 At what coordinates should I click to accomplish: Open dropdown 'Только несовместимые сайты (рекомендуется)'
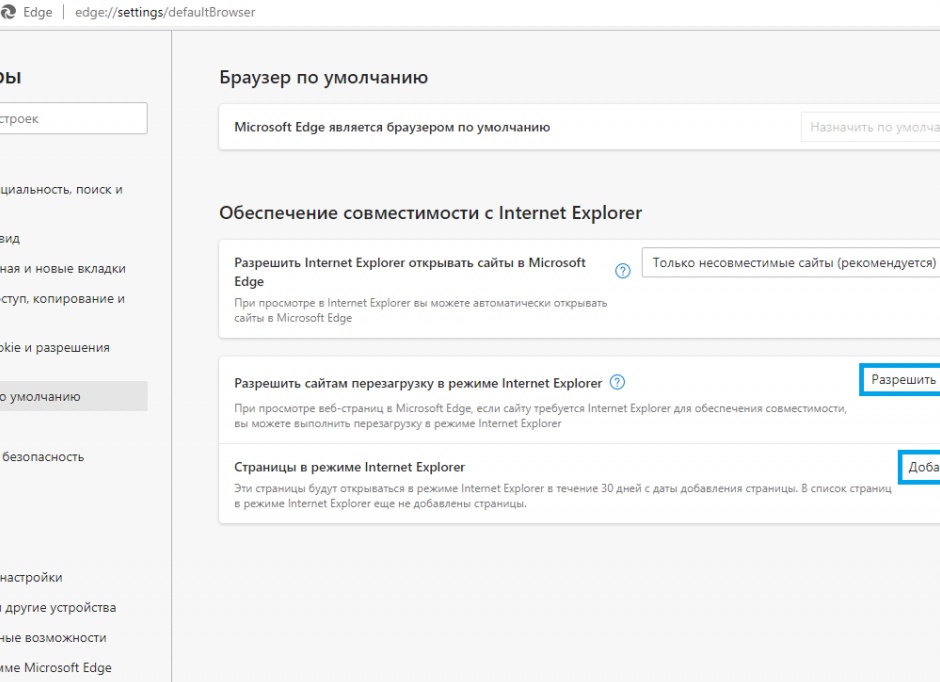pyautogui.click(x=791, y=262)
